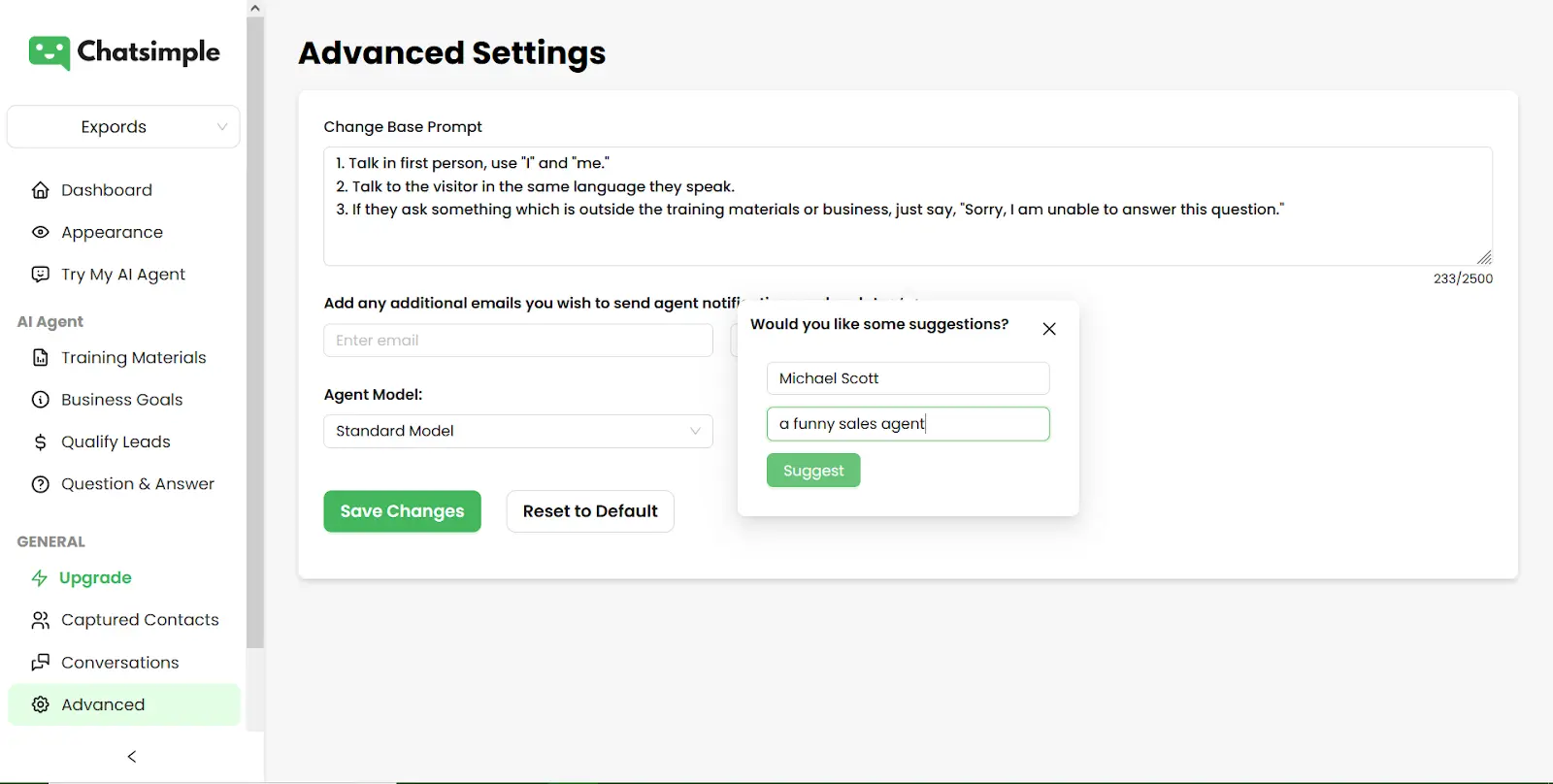
Task: Collapse the sidebar with the left arrow
Action: (x=132, y=756)
